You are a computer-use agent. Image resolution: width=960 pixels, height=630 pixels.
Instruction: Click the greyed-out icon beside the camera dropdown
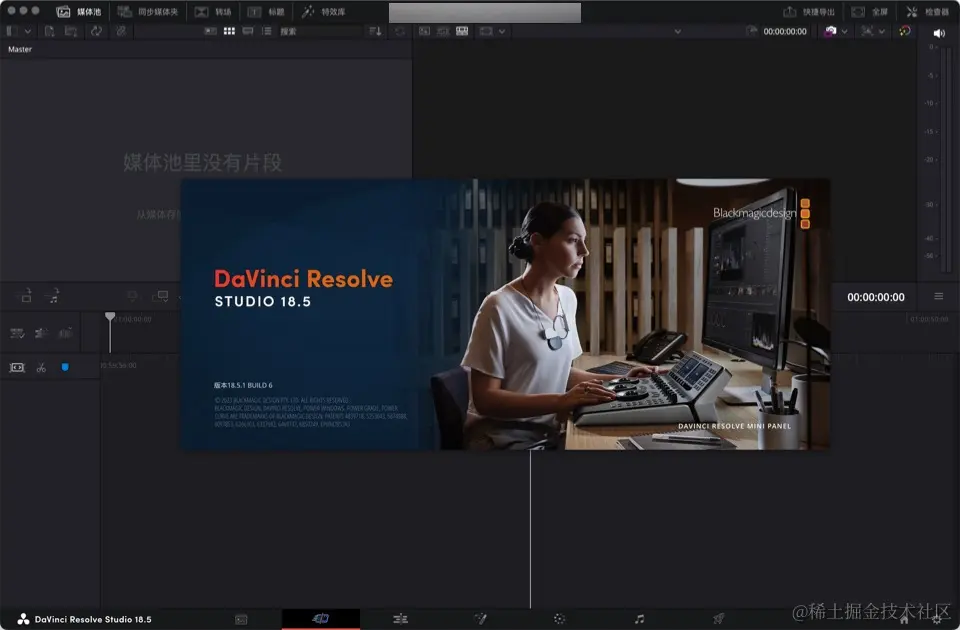[x=867, y=31]
